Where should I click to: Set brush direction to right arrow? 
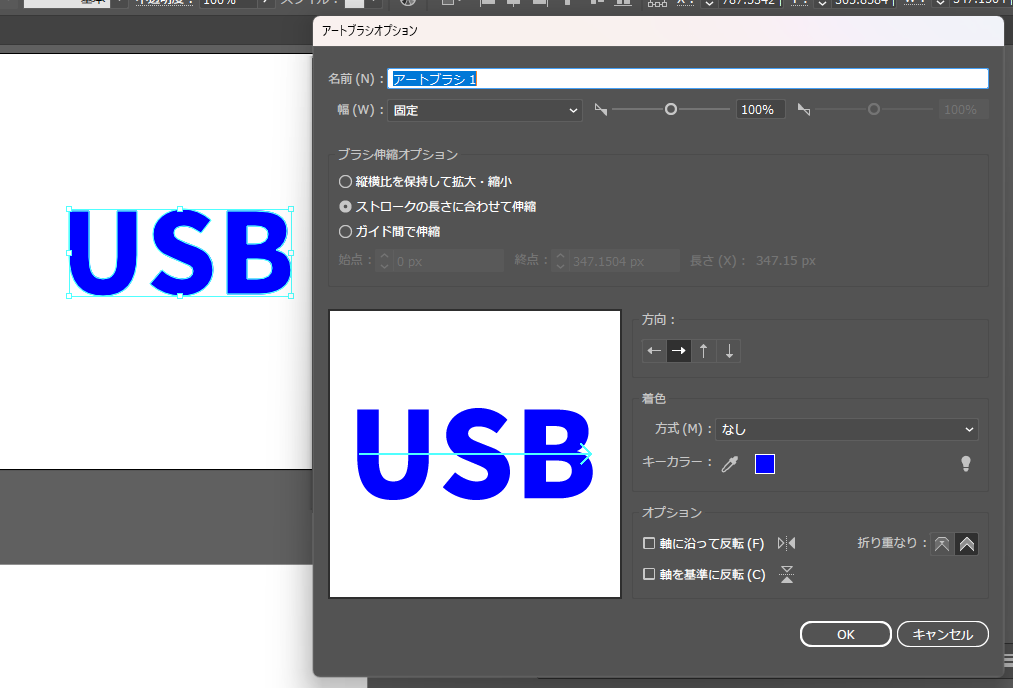pyautogui.click(x=678, y=351)
